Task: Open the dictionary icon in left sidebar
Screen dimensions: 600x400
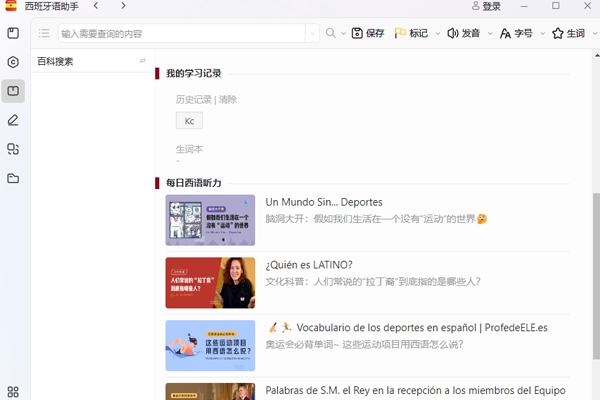Action: pos(13,33)
